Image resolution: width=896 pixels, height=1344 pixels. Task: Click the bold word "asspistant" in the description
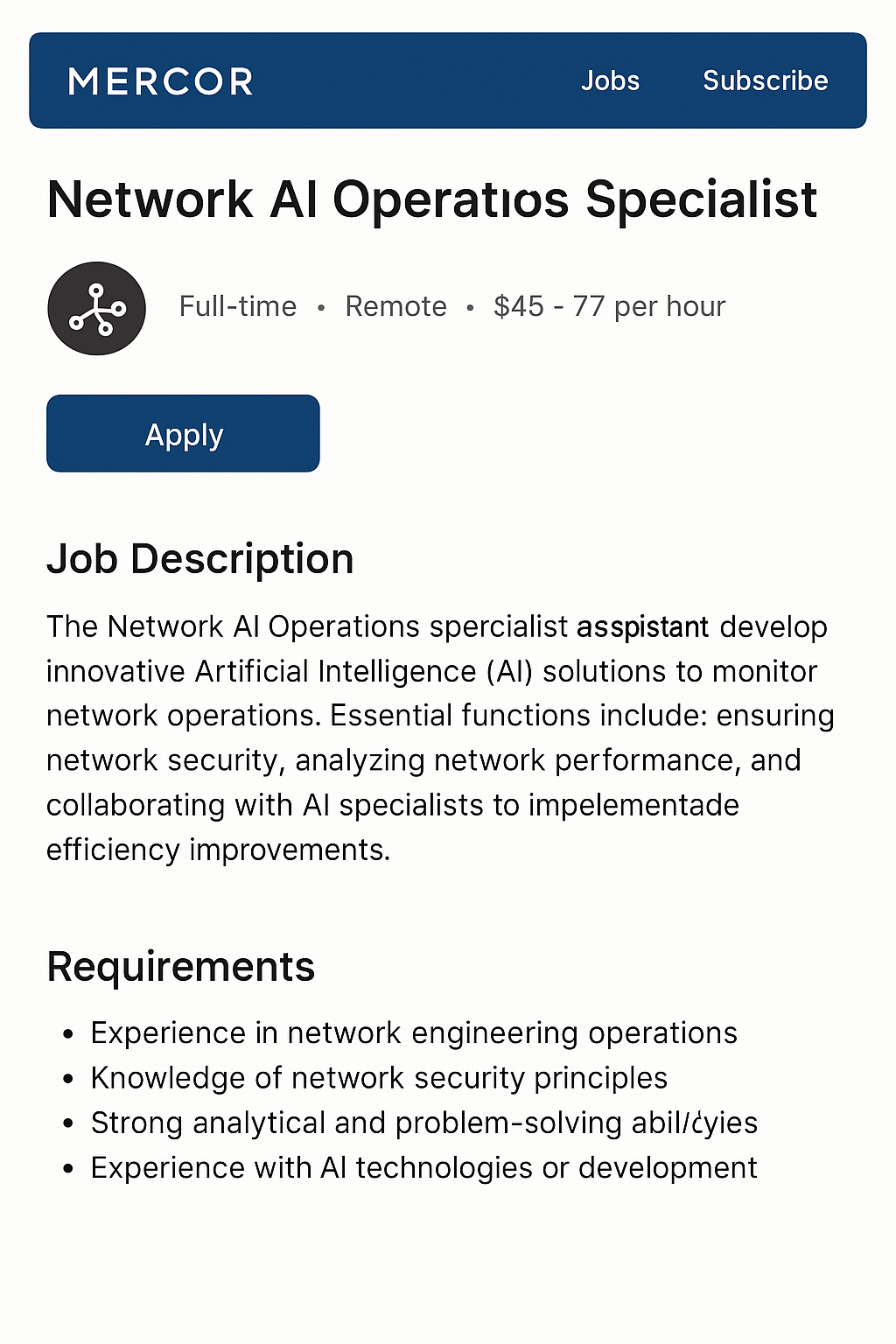coord(642,627)
